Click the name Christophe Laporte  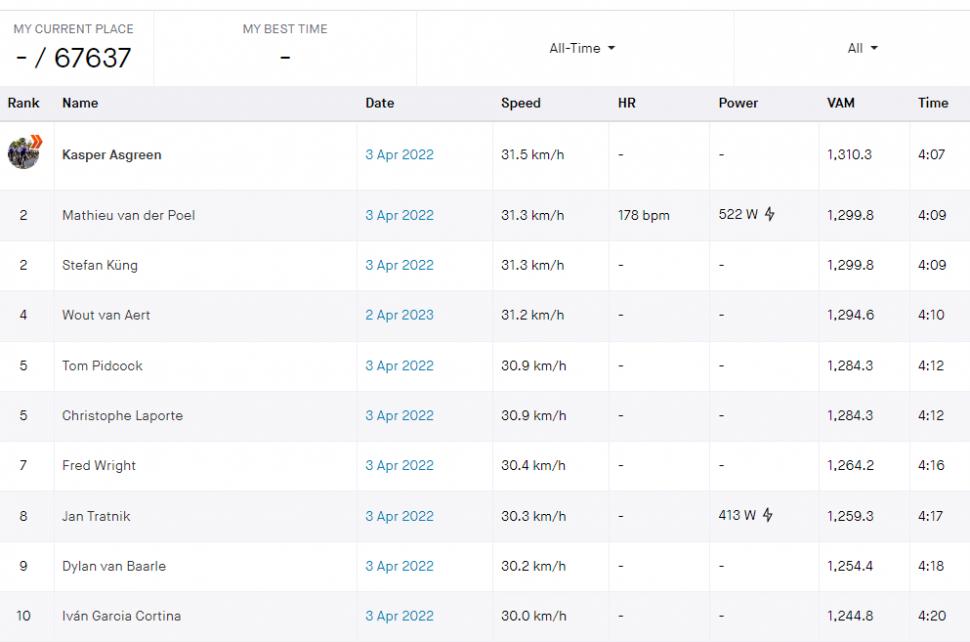122,416
